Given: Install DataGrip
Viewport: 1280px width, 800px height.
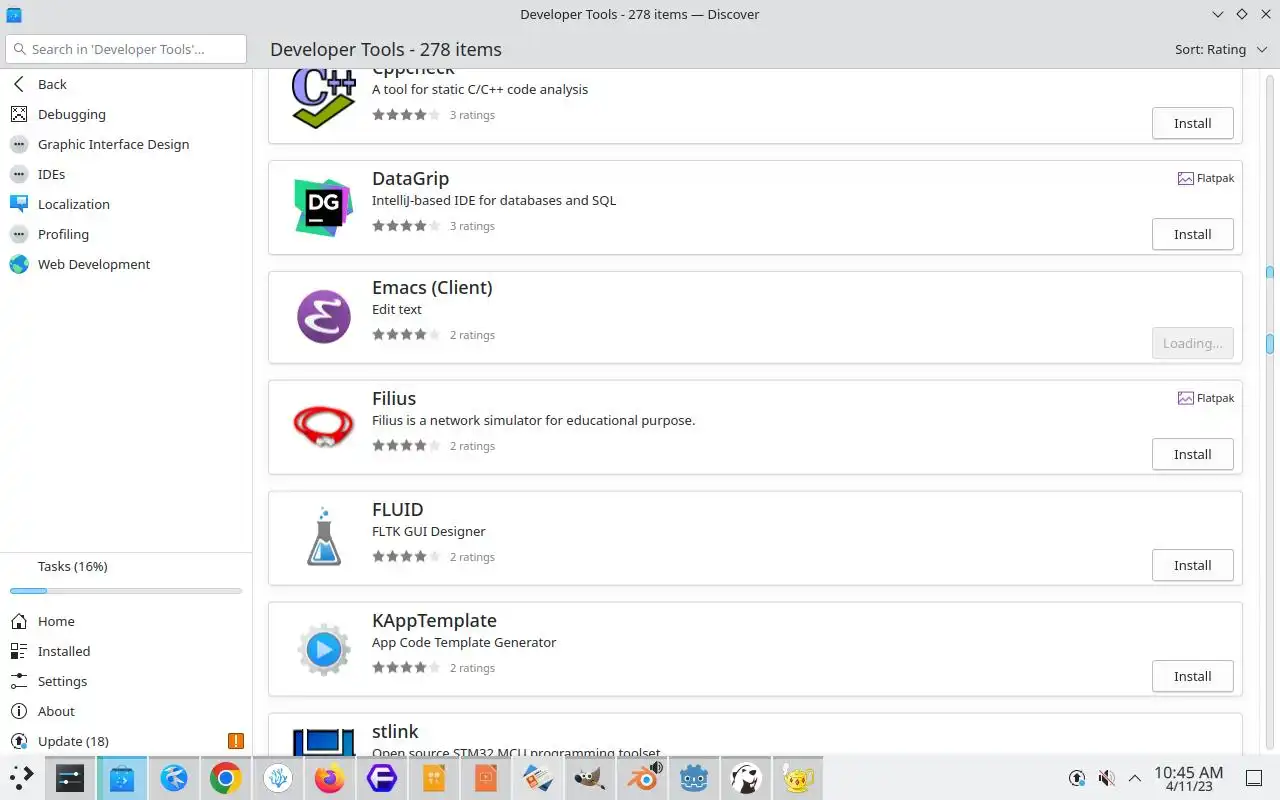Looking at the screenshot, I should (1192, 234).
